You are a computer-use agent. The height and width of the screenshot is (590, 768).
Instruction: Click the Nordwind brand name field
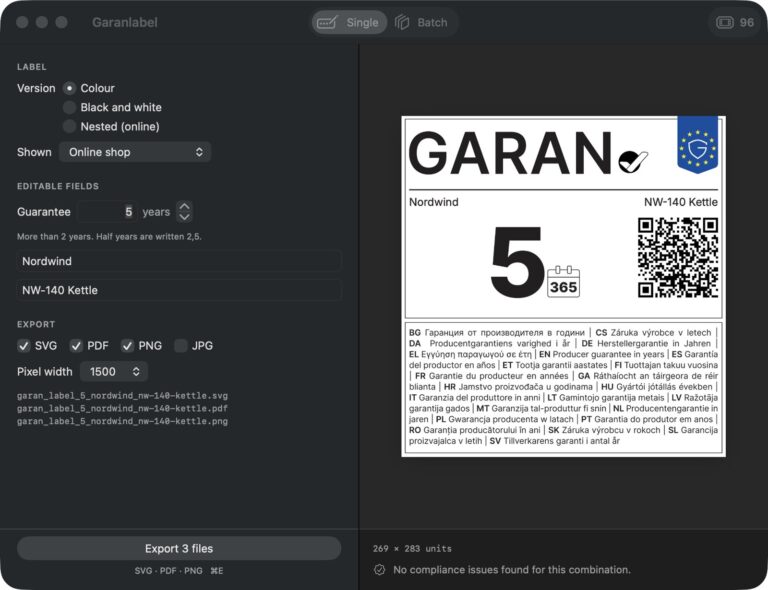[179, 261]
